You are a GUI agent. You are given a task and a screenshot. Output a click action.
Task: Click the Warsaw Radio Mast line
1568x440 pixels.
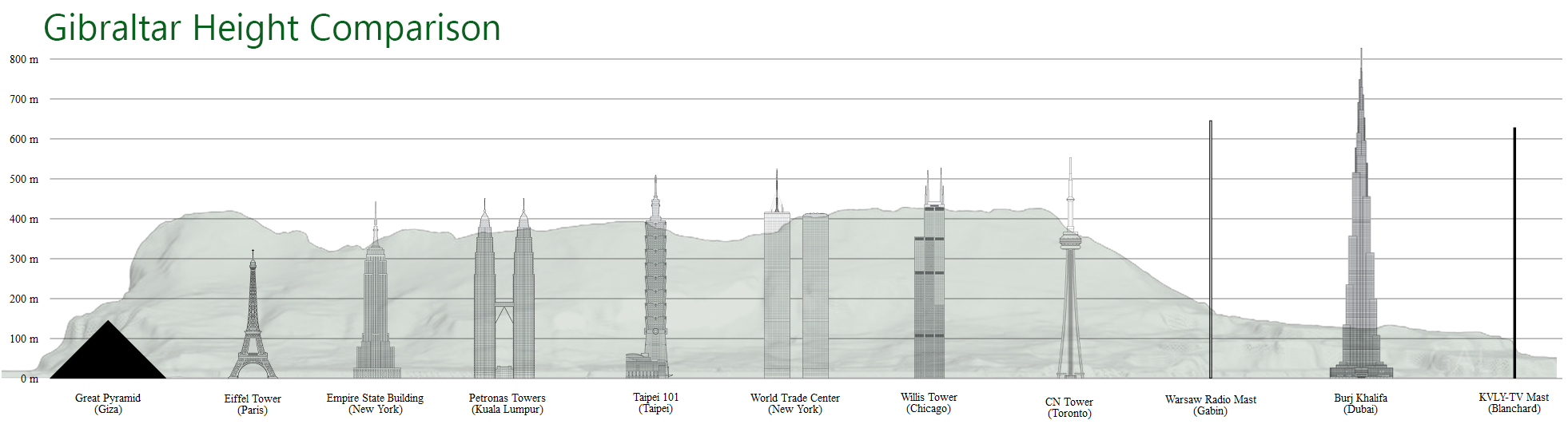point(1211,249)
